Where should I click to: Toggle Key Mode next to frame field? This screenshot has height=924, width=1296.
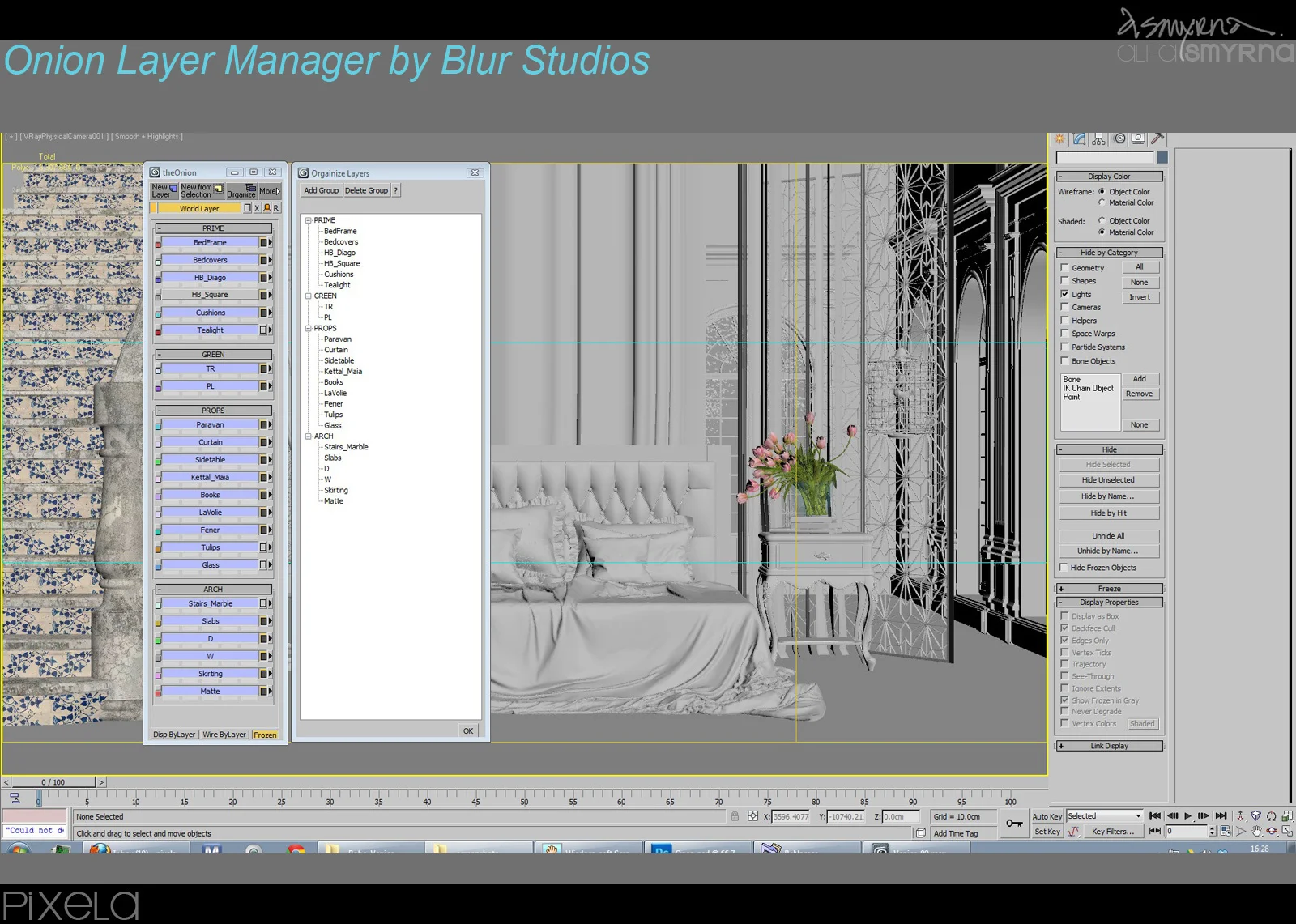click(1155, 831)
